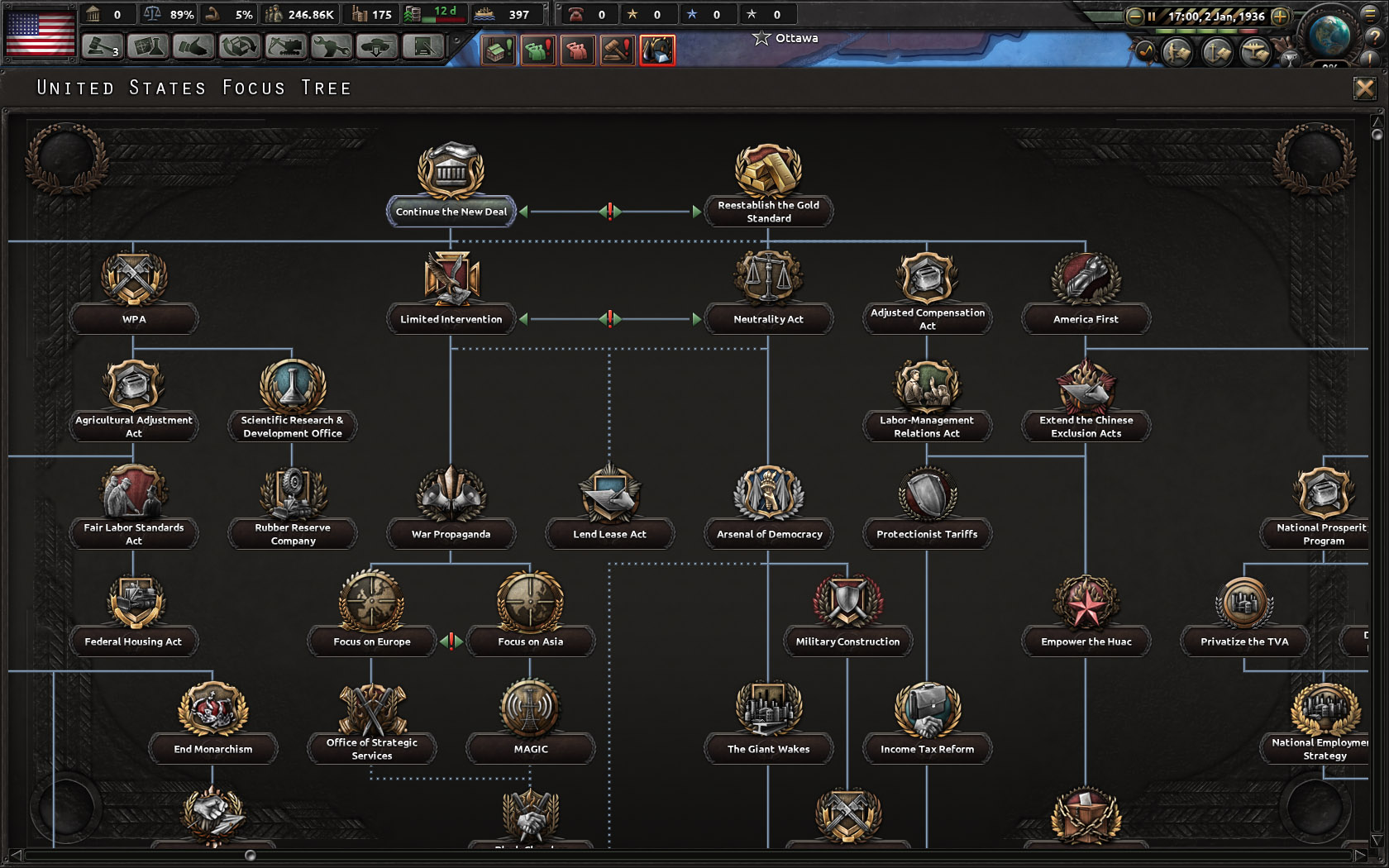Open the Construction screen excavator icon
This screenshot has width=1389, height=868.
click(x=285, y=48)
